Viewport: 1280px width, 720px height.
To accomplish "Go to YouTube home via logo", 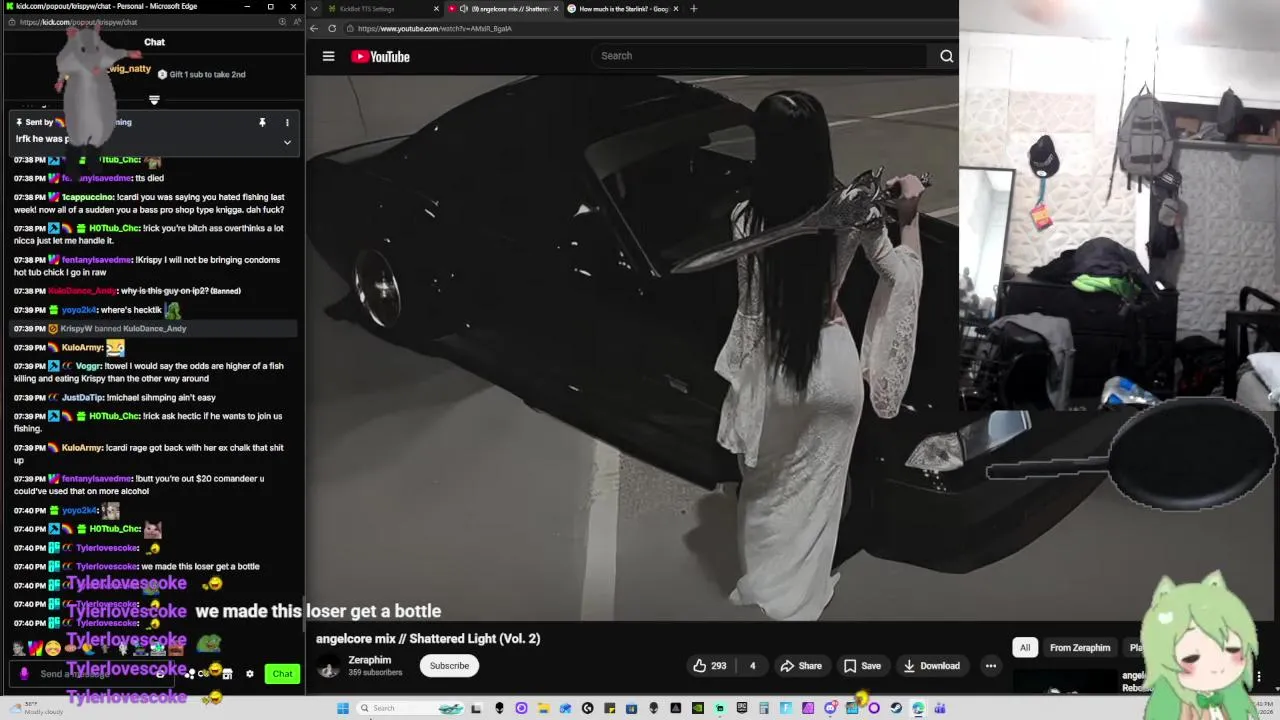I will click(x=380, y=57).
